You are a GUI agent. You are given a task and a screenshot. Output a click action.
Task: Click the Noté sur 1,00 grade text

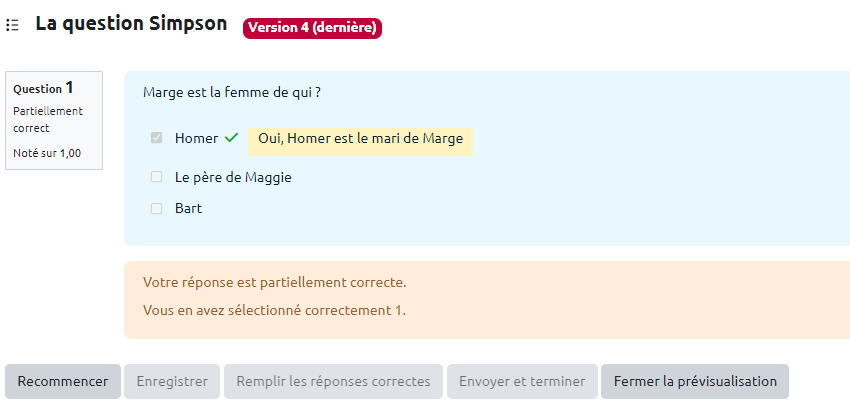[x=47, y=153]
